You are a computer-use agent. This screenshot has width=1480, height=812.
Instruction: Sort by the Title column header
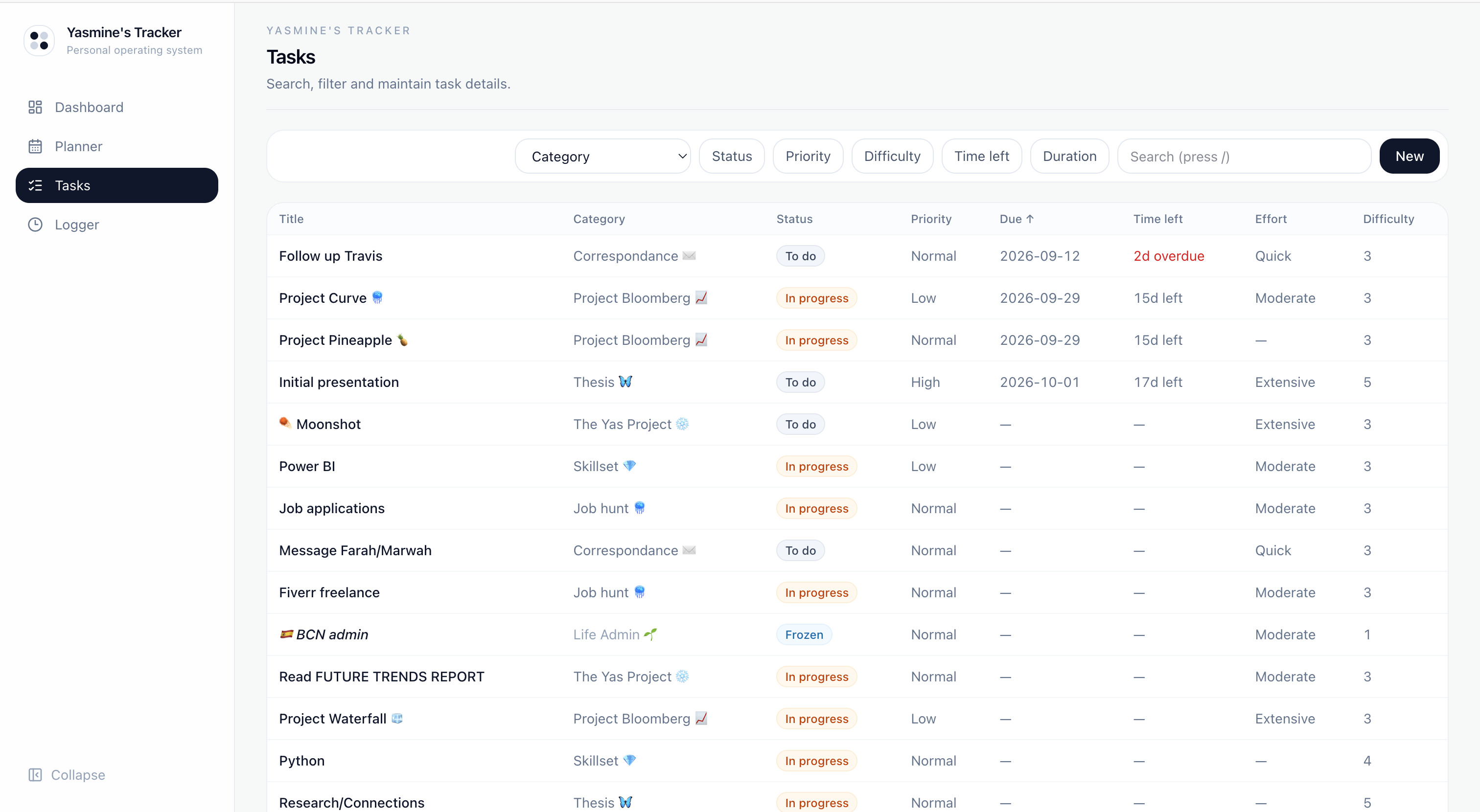pos(291,219)
